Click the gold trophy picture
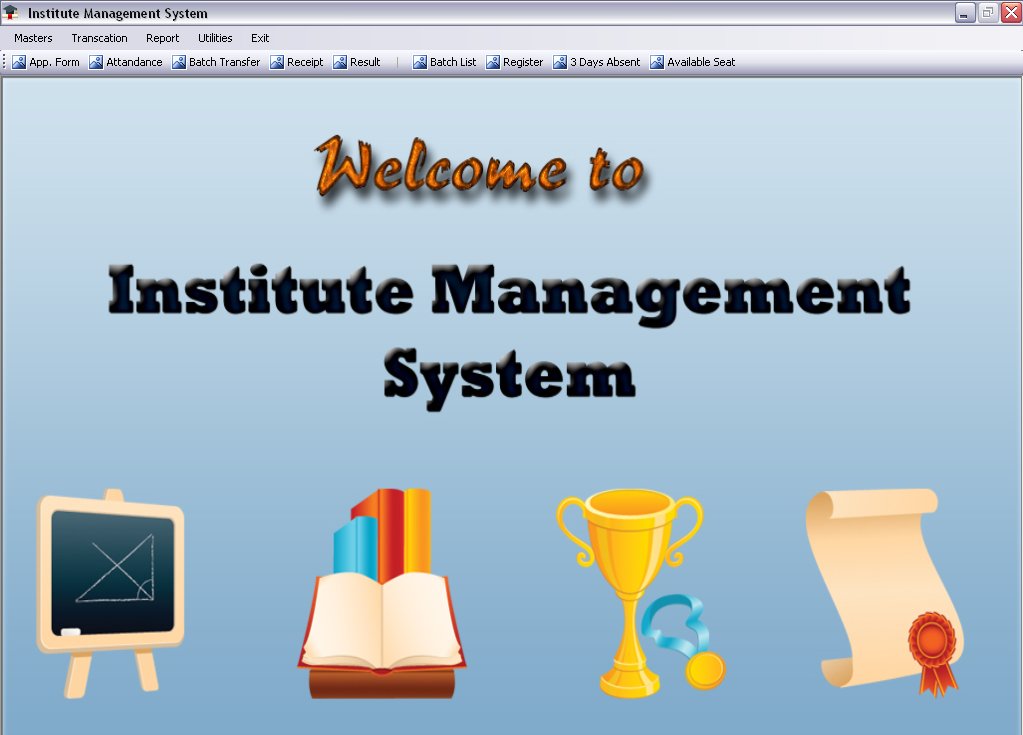This screenshot has height=735, width=1023. [x=635, y=592]
